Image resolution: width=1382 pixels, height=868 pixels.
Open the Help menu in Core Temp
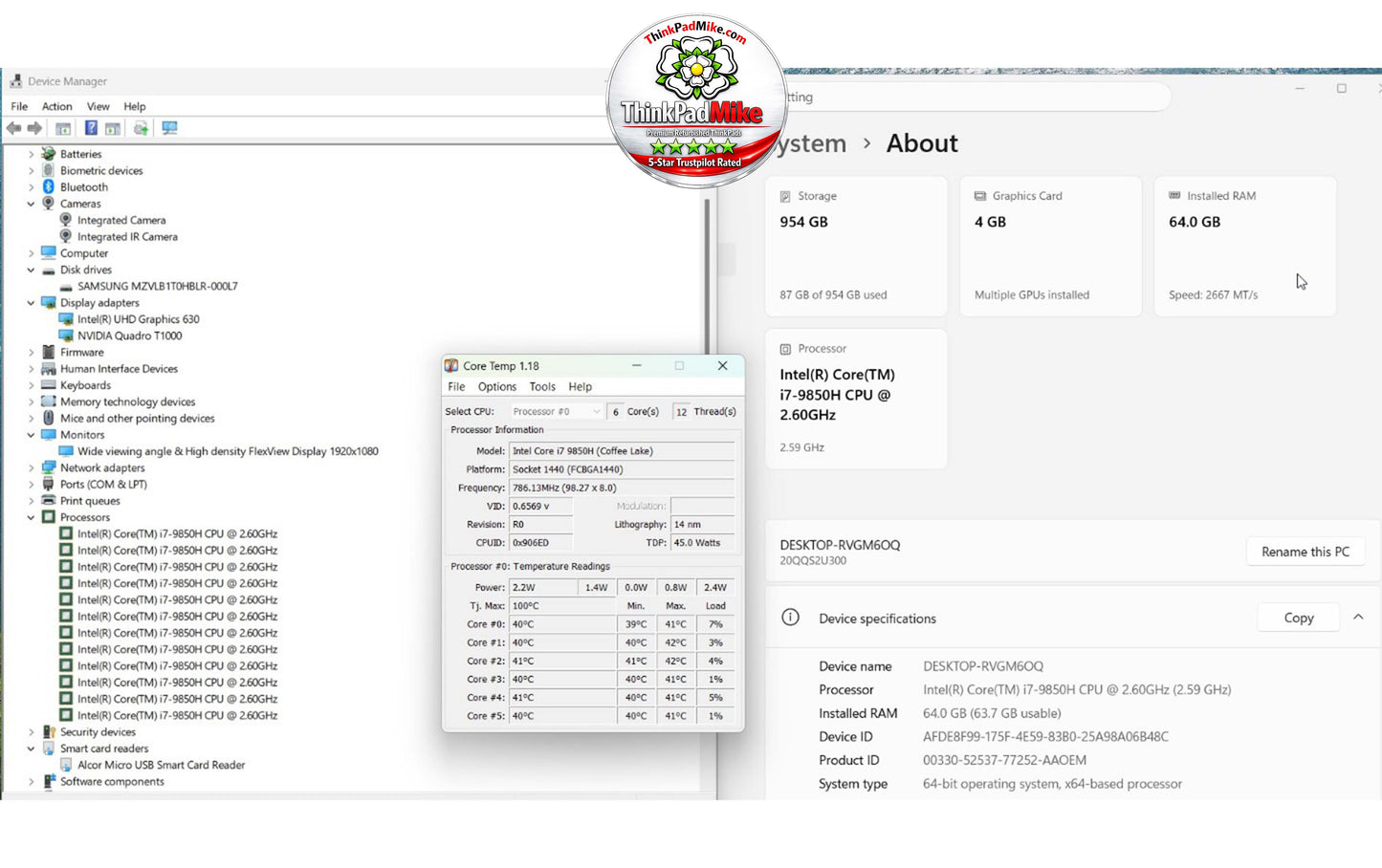pyautogui.click(x=580, y=386)
